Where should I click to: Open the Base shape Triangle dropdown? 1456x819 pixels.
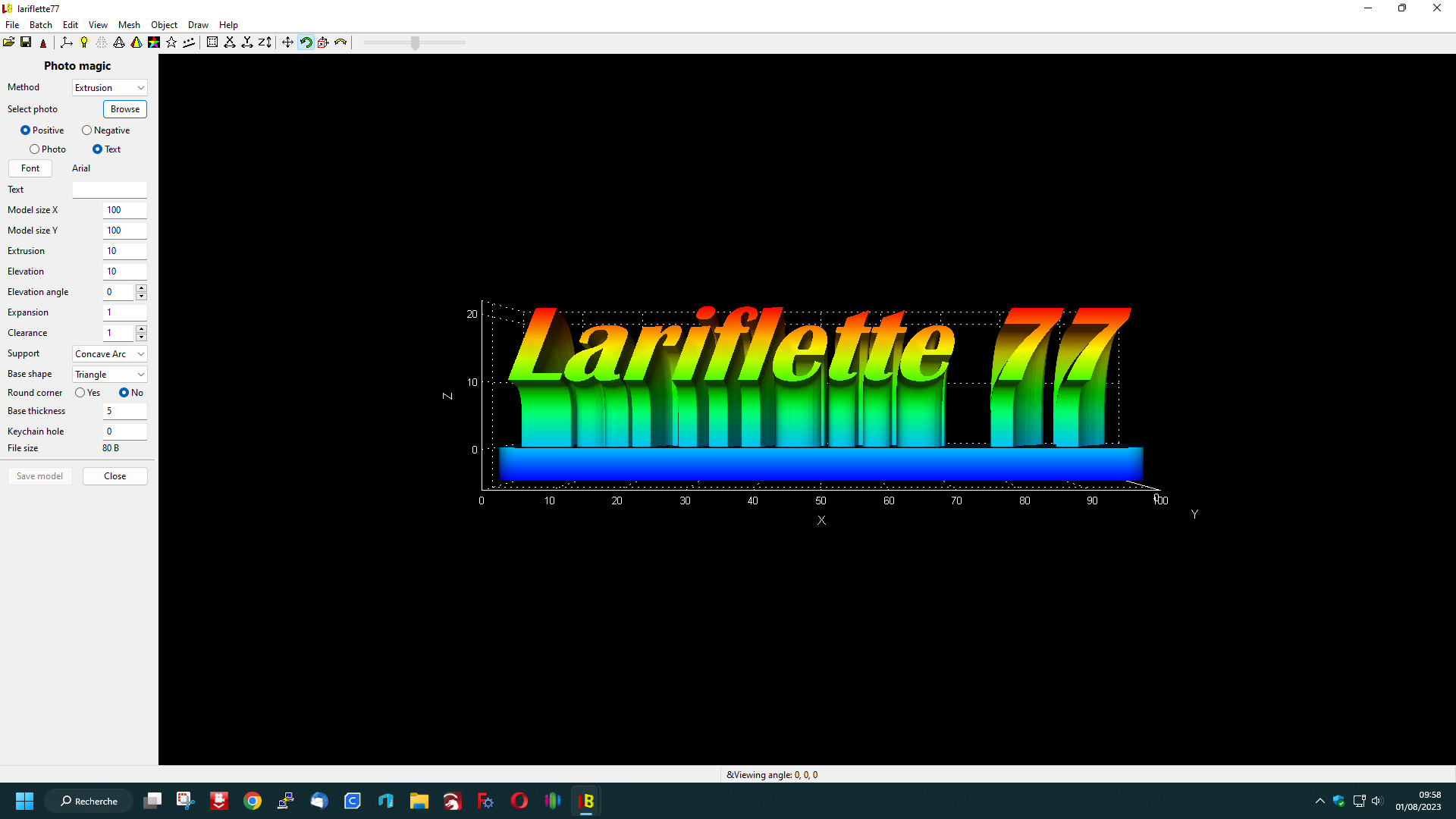coord(109,375)
